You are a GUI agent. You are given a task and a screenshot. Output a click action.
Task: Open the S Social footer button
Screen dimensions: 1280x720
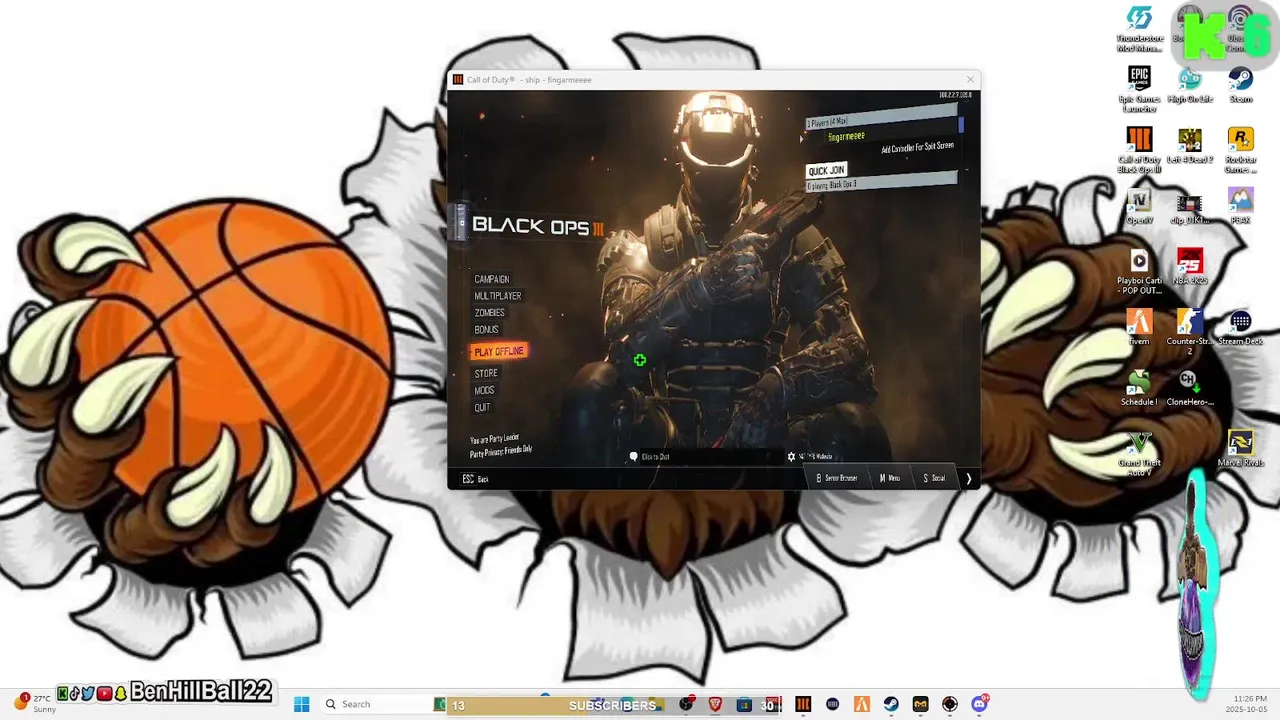coord(934,478)
